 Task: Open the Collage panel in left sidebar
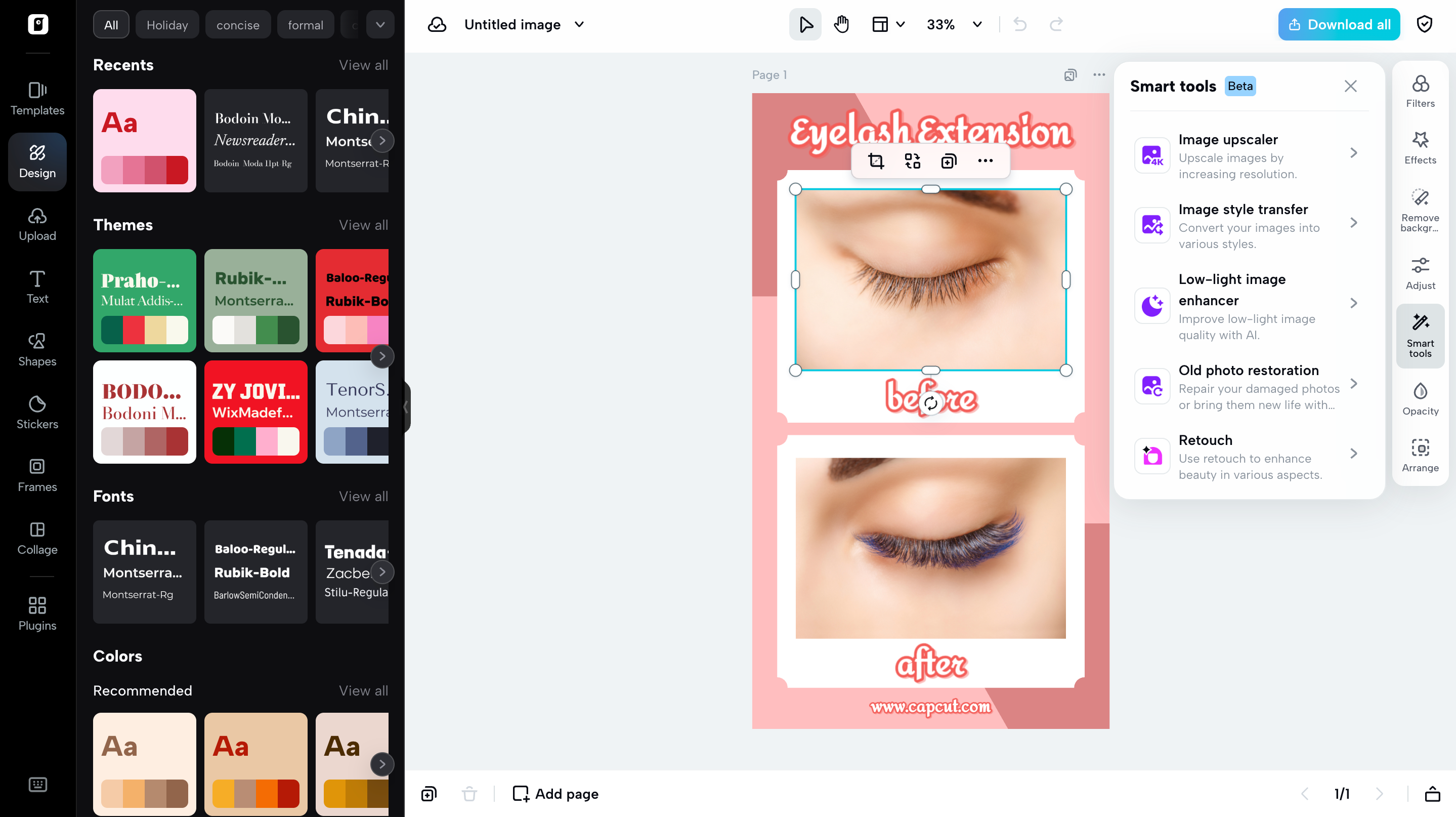[x=37, y=537]
